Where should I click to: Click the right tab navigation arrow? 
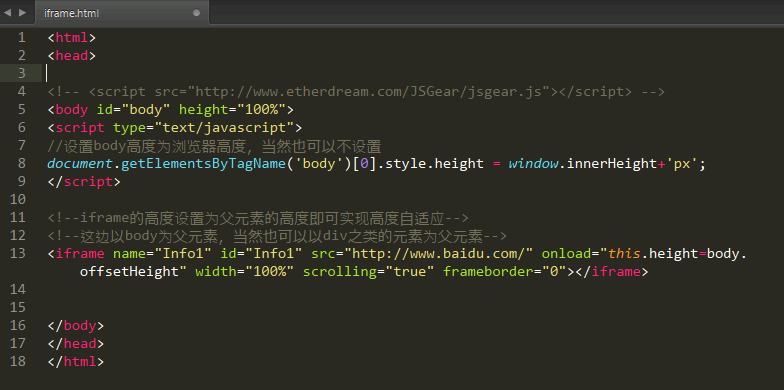(x=22, y=12)
